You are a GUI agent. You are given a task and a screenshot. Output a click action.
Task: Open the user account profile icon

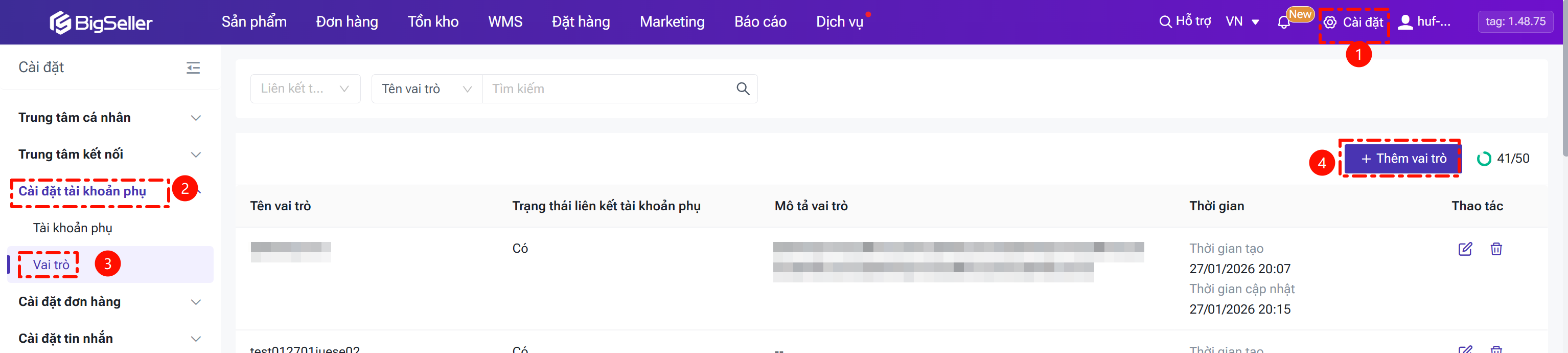(x=1405, y=23)
